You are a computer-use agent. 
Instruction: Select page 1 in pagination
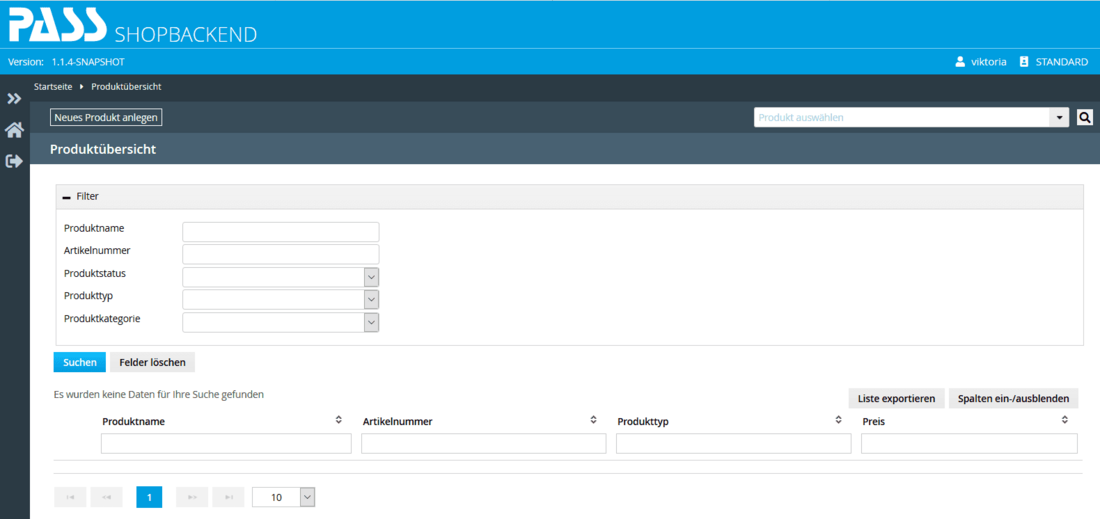click(x=149, y=497)
